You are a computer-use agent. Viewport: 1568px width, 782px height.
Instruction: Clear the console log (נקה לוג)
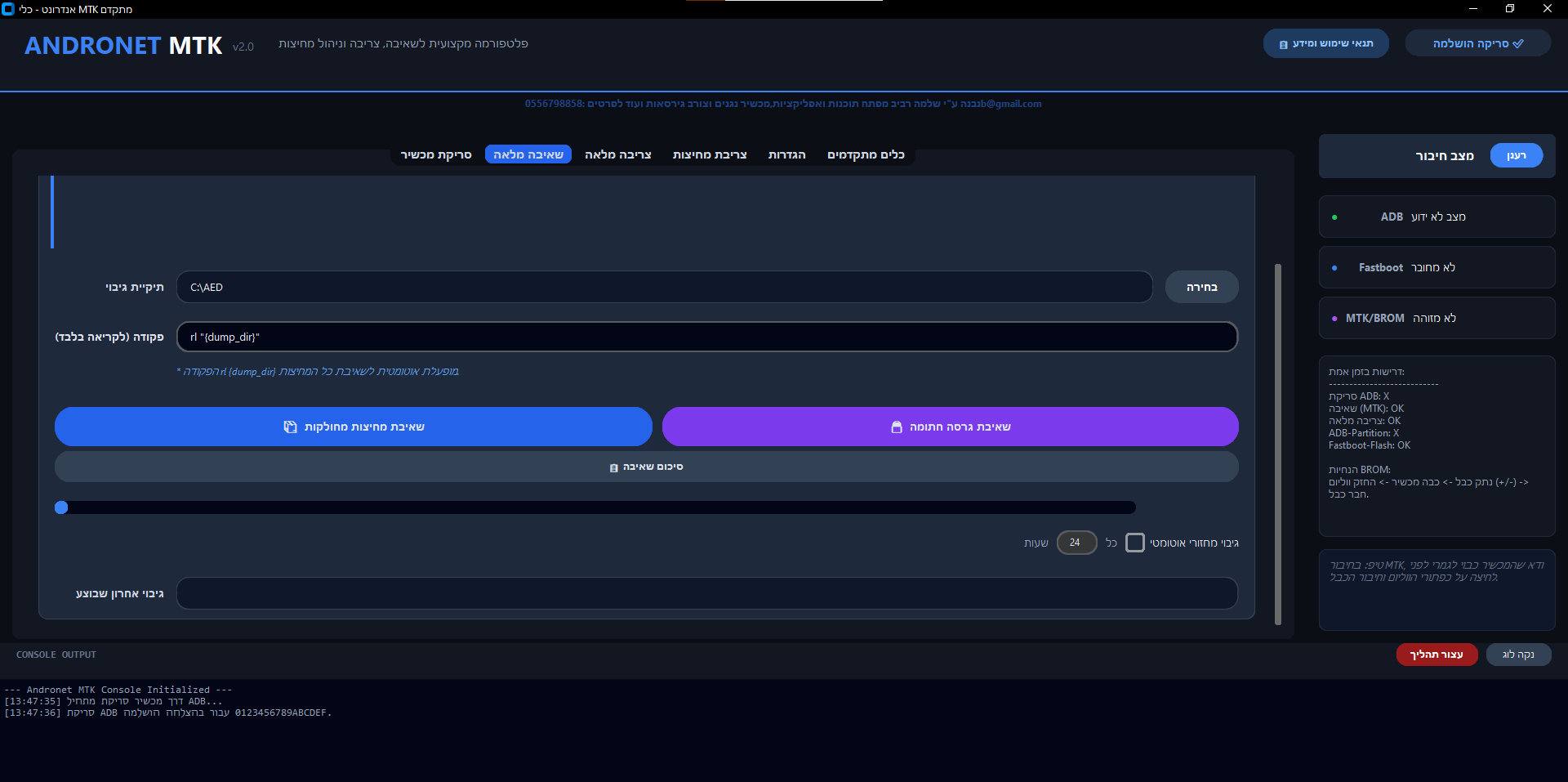1518,655
